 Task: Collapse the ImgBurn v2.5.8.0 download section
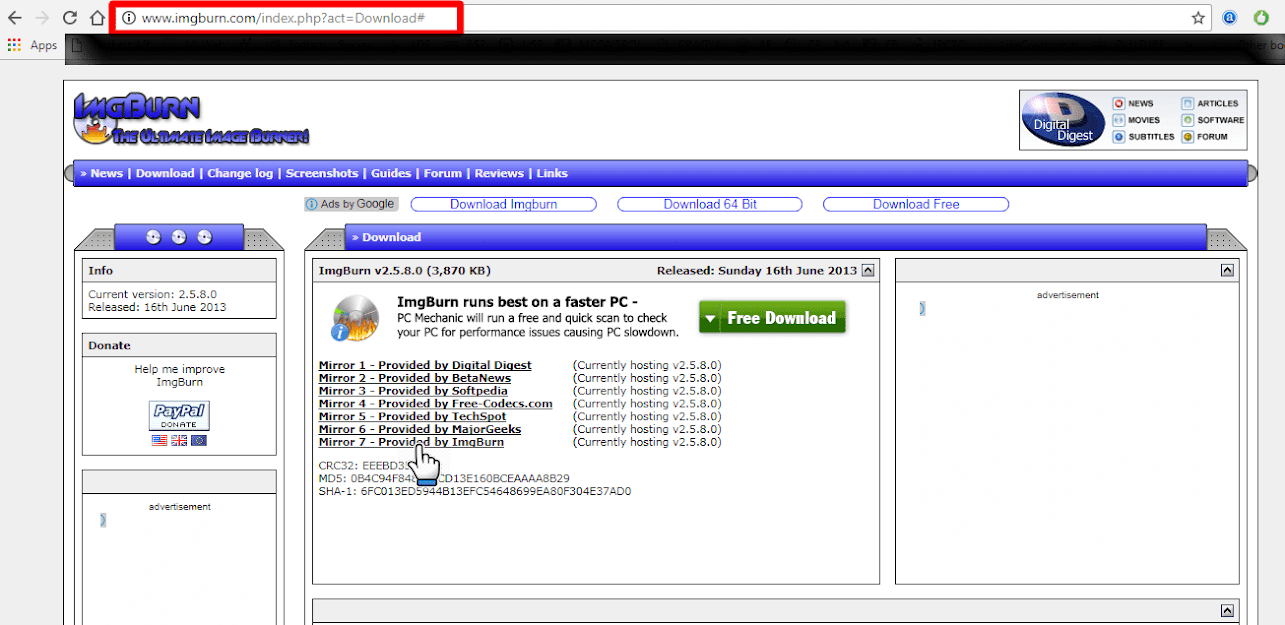point(867,270)
